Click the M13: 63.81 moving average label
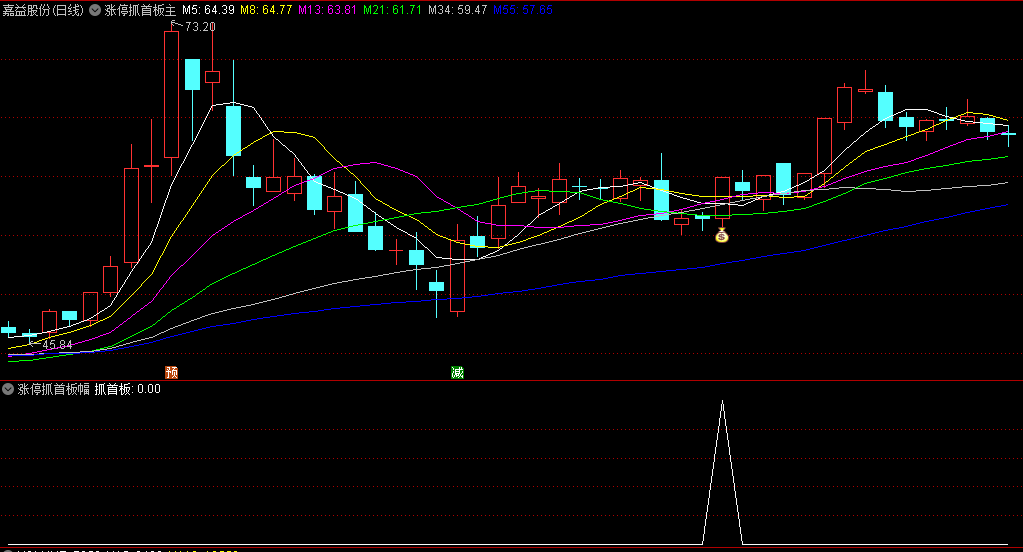The height and width of the screenshot is (552, 1023). pyautogui.click(x=327, y=10)
